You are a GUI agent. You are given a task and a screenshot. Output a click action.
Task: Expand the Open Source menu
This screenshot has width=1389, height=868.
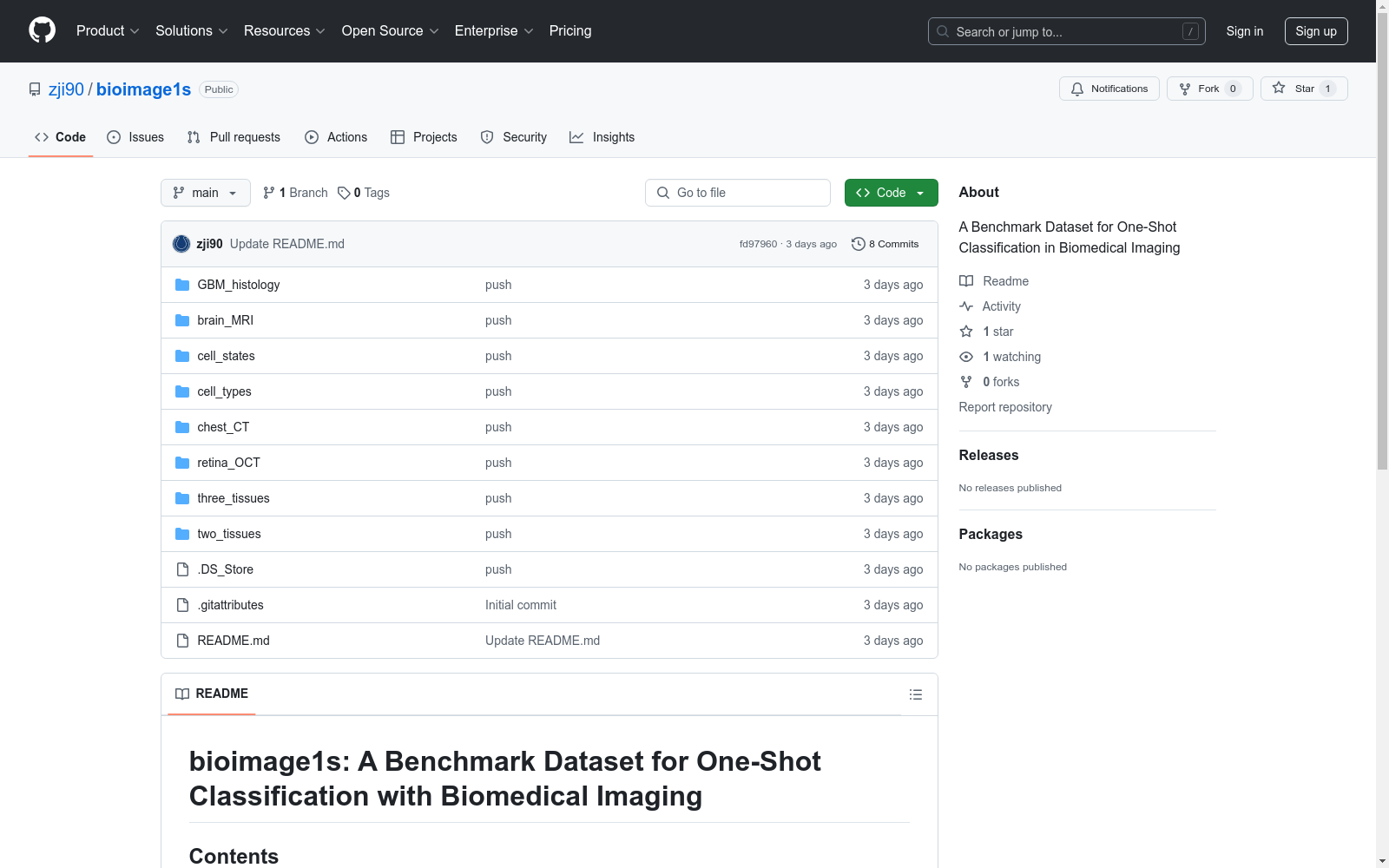[x=391, y=31]
